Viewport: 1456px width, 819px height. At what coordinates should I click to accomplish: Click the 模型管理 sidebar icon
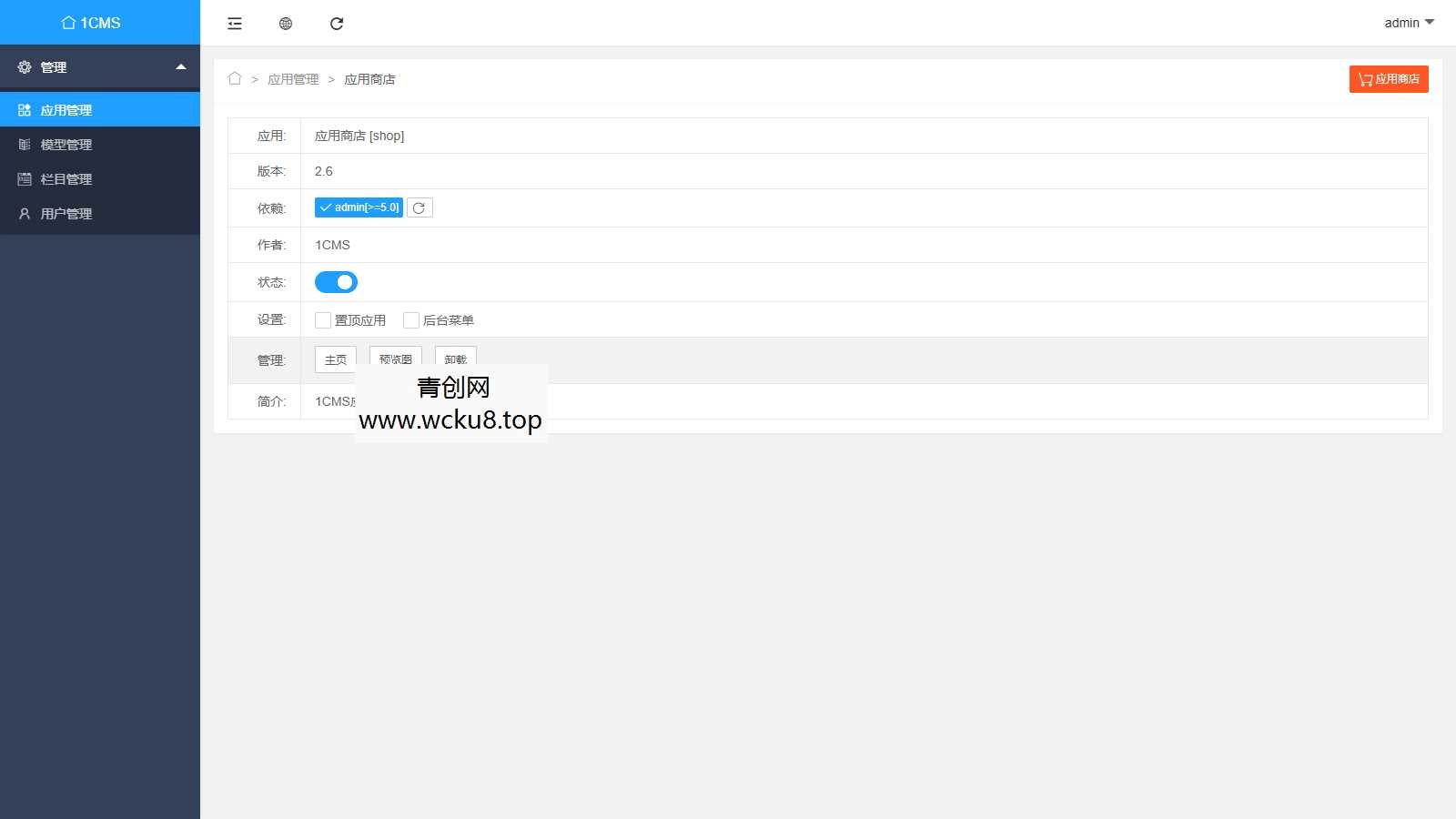point(25,145)
